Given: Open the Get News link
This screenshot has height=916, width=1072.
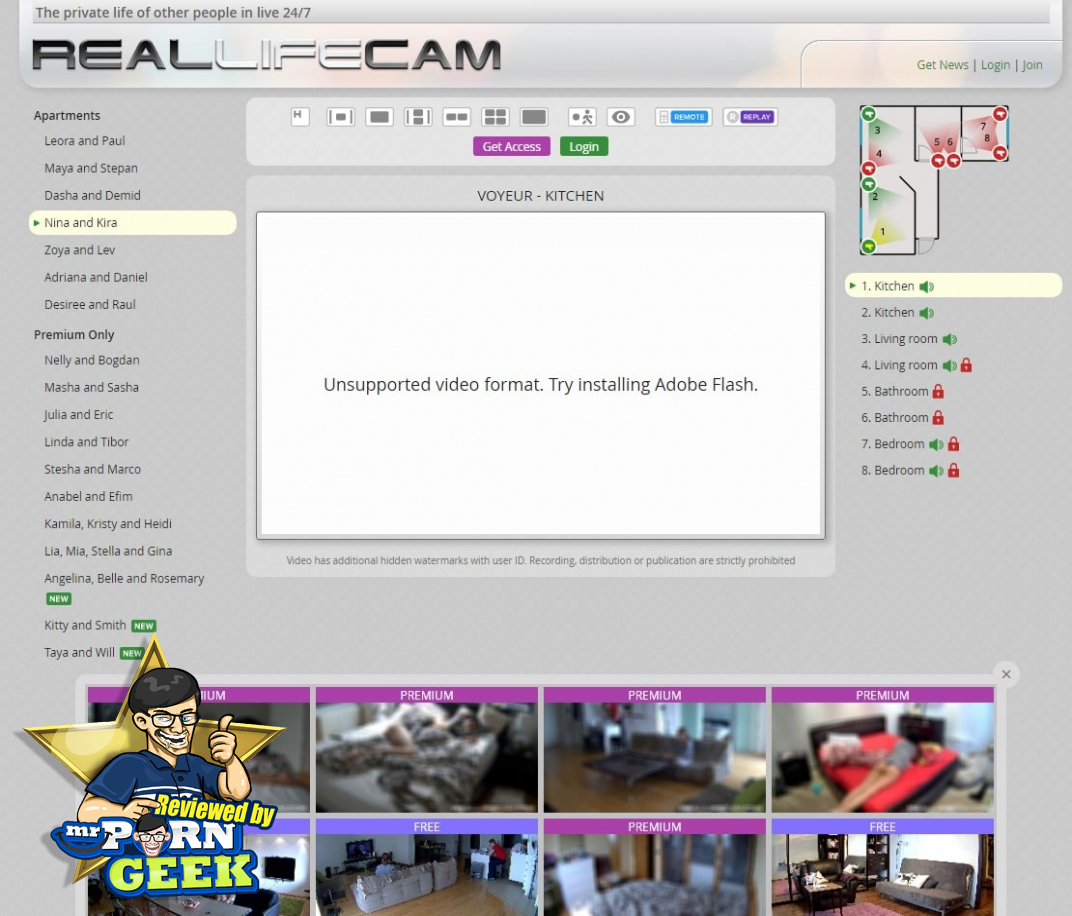Looking at the screenshot, I should point(942,65).
